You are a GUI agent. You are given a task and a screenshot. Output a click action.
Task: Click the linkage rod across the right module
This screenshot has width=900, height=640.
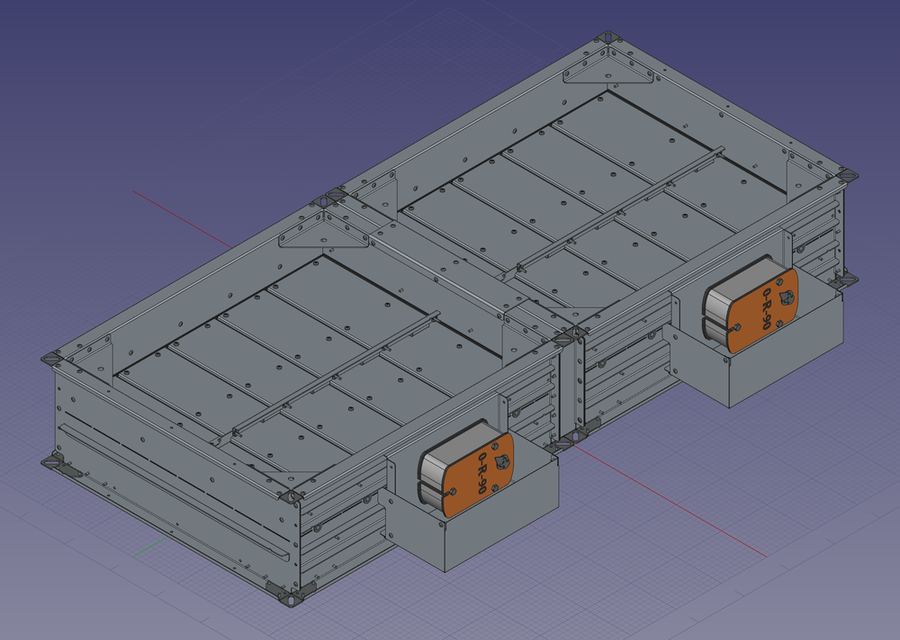point(620,208)
